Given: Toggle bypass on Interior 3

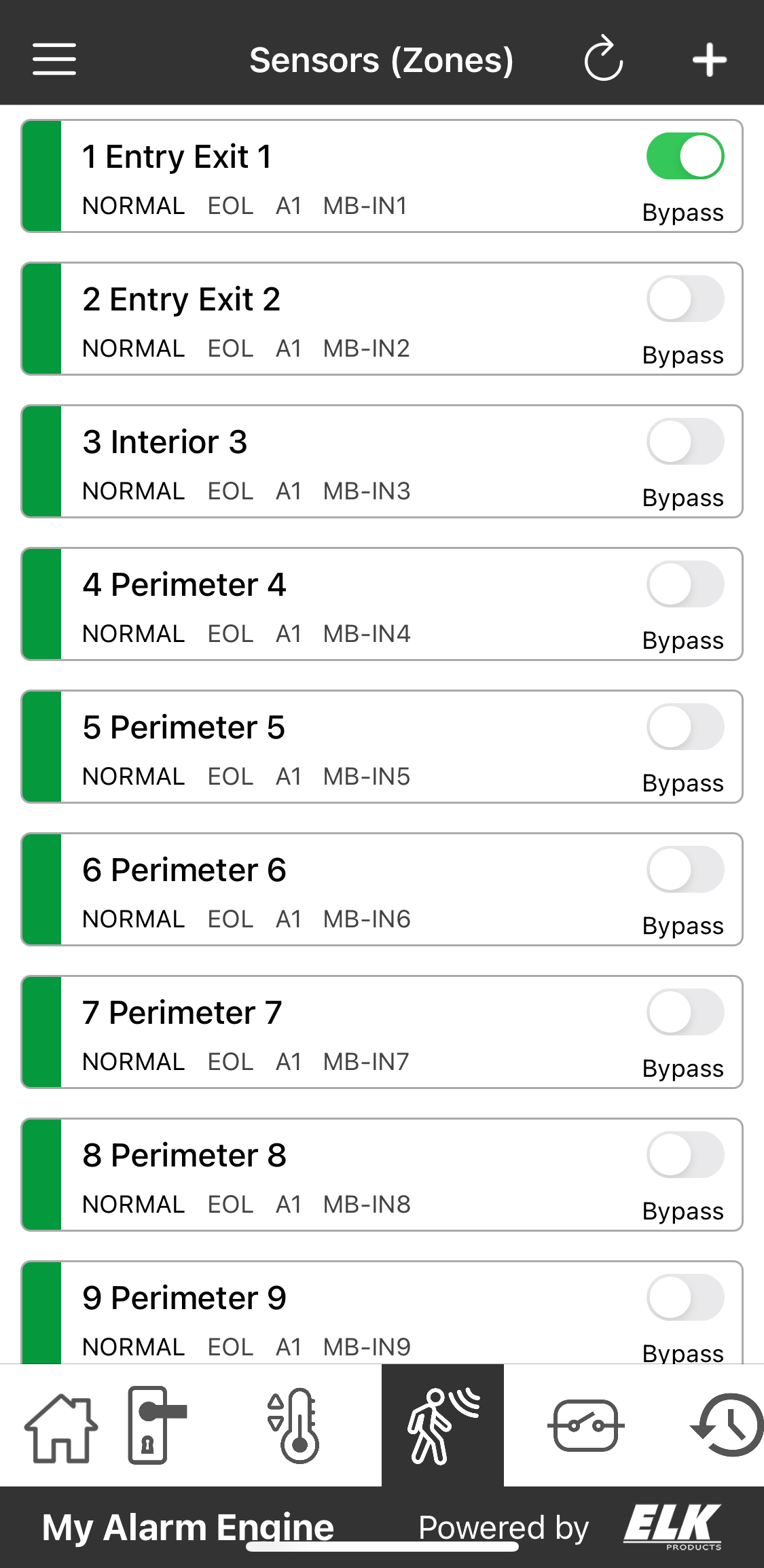Looking at the screenshot, I should tap(685, 442).
